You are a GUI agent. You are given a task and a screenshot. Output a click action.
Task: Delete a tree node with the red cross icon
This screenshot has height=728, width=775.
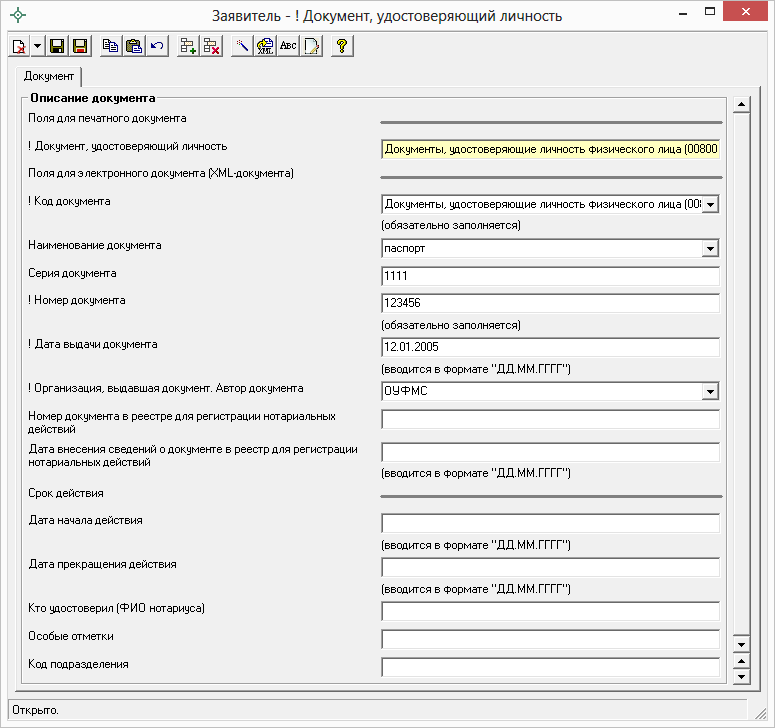pyautogui.click(x=212, y=46)
